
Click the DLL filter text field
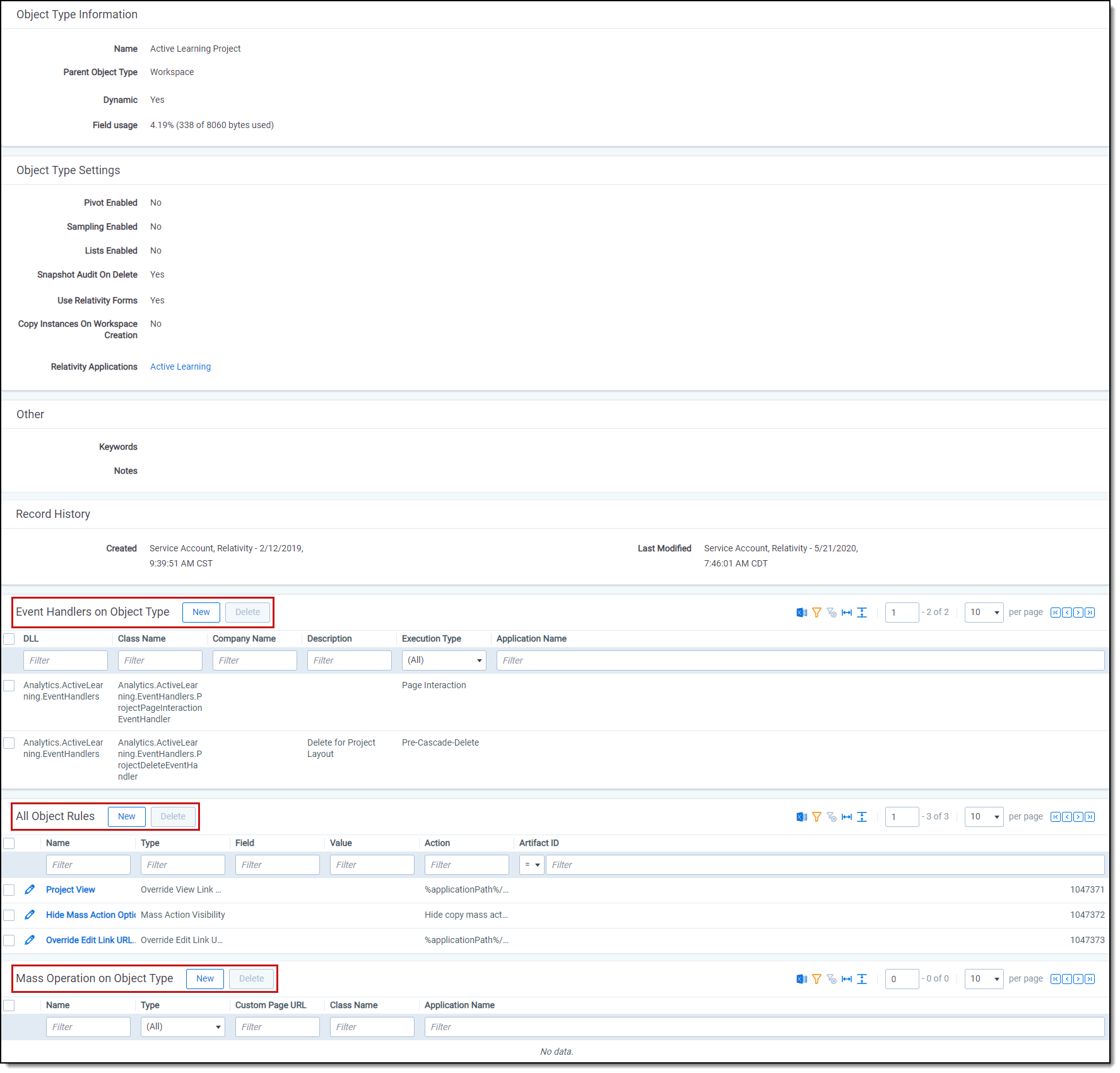tap(66, 660)
